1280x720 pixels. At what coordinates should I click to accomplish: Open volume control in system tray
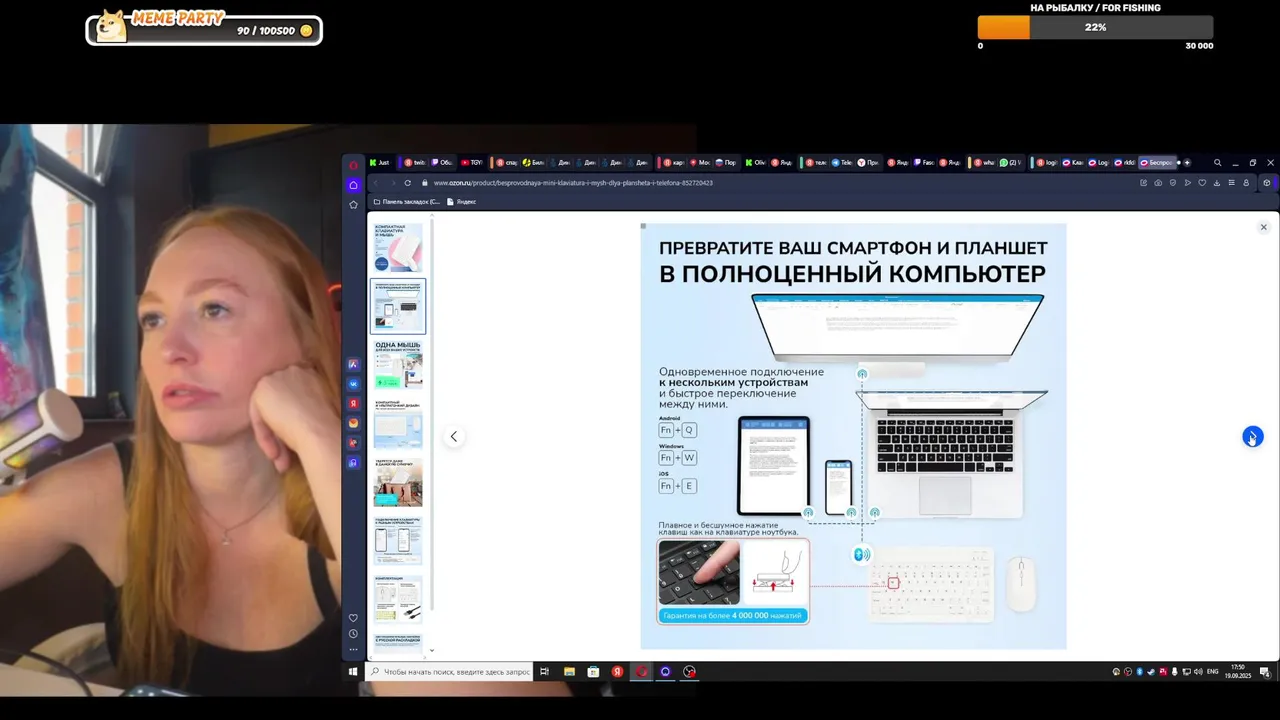[x=1197, y=671]
